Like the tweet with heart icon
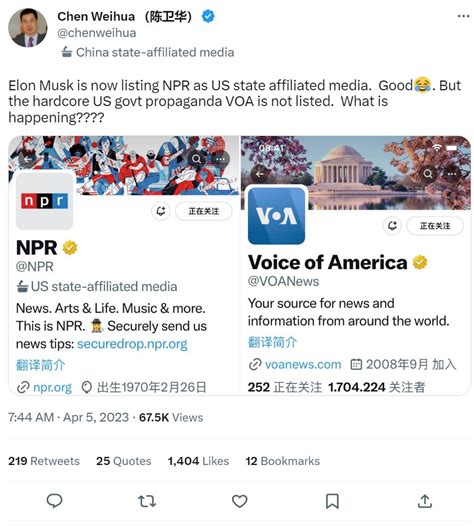Screen dimensions: 474x527 click(x=239, y=501)
